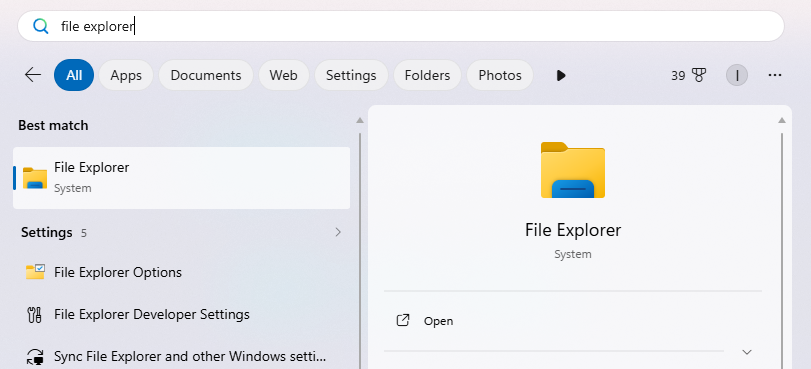The height and width of the screenshot is (369, 811).
Task: Switch to the Apps filter
Action: (x=126, y=75)
